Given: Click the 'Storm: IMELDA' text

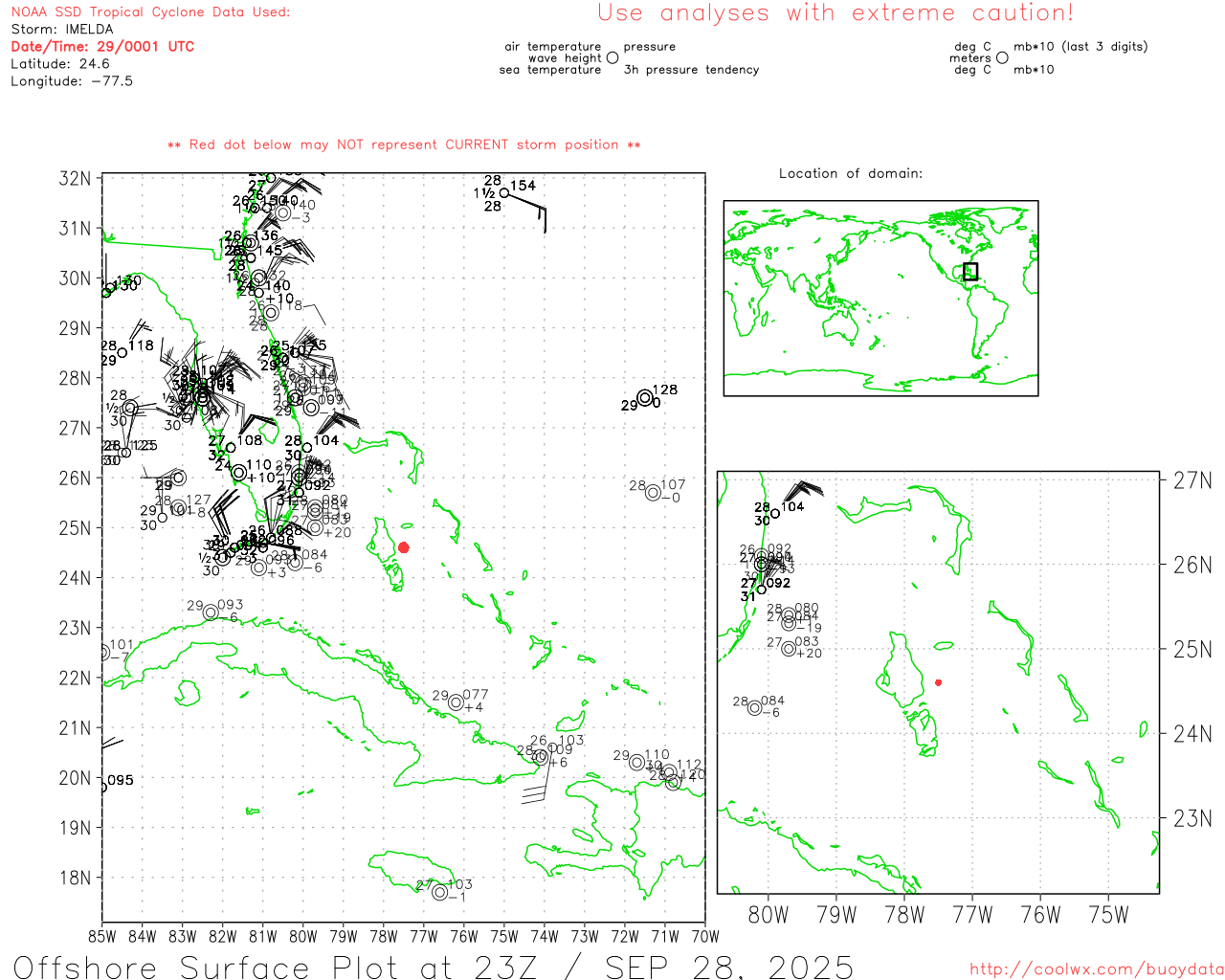Looking at the screenshot, I should pos(62,29).
